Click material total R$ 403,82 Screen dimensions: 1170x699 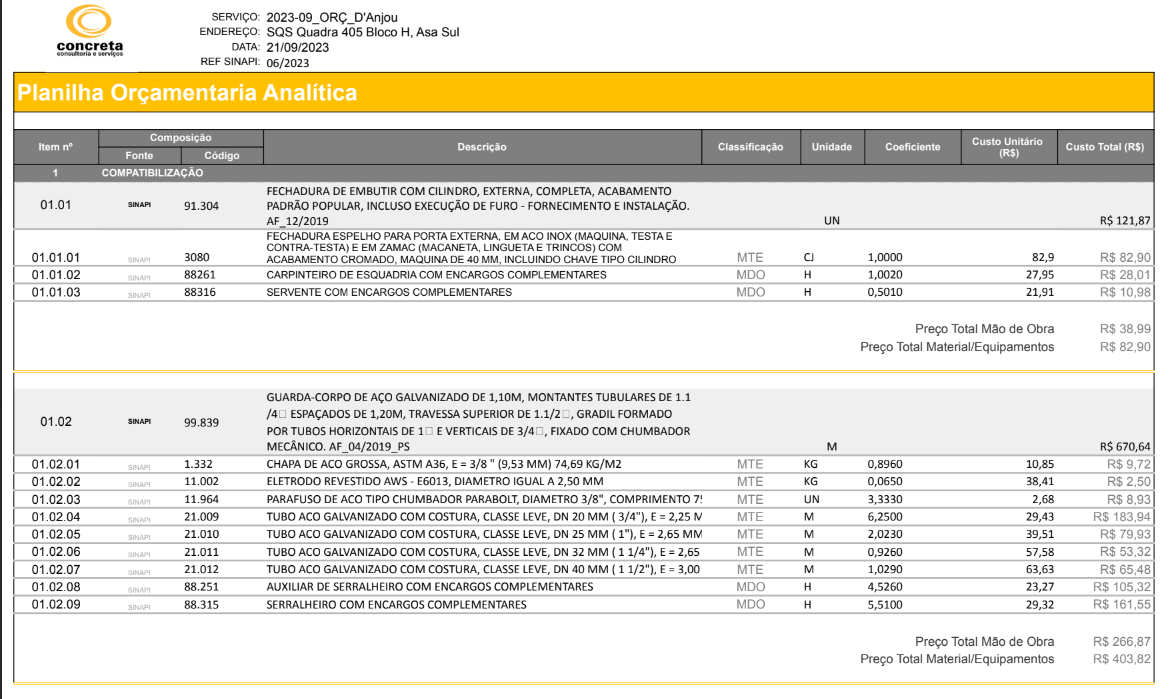click(1122, 659)
